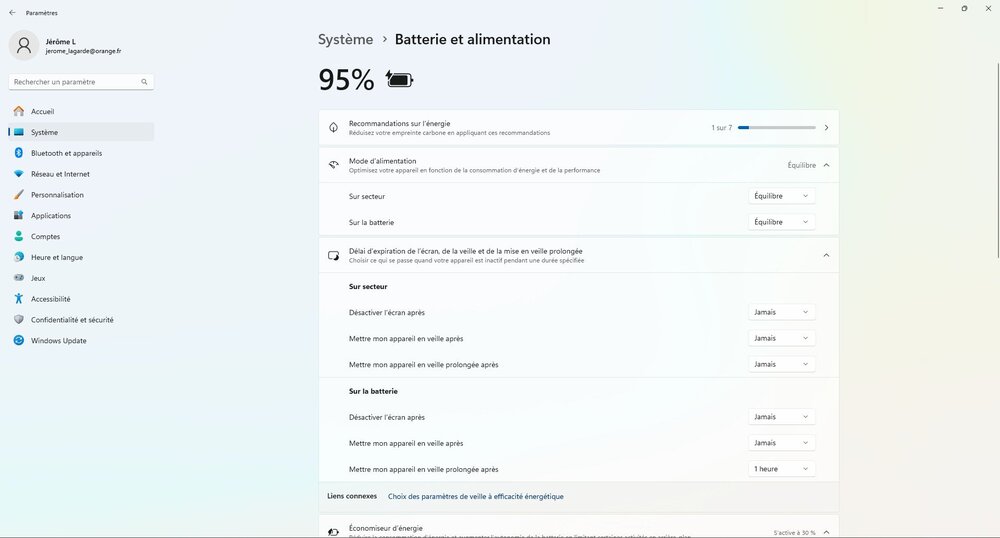
Task: Click the search magnifier icon
Action: pyautogui.click(x=144, y=82)
